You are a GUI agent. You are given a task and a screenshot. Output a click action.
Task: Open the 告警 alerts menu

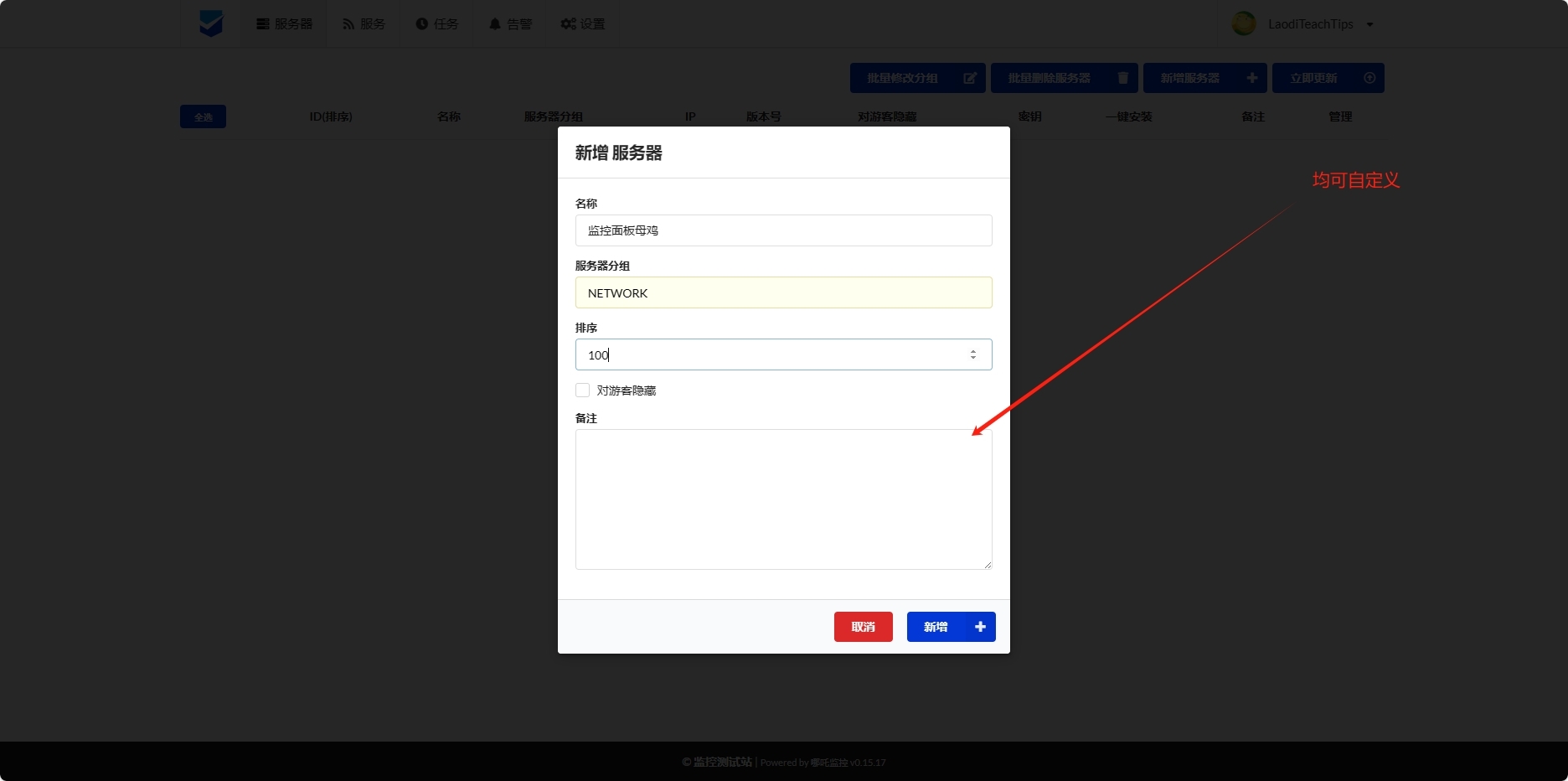(510, 24)
